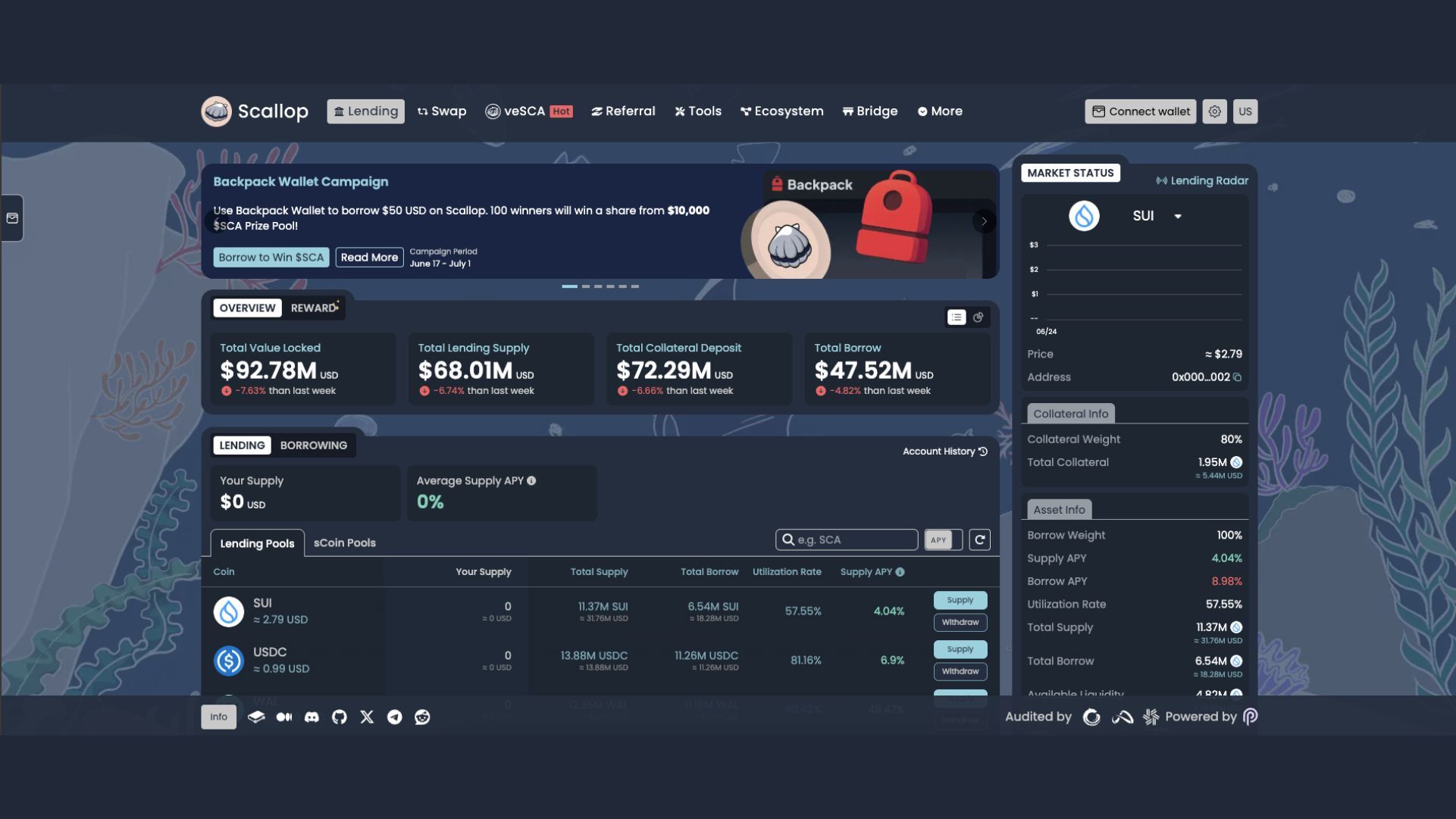Select the second banner carousel dot
Viewport: 1456px width, 819px height.
585,286
